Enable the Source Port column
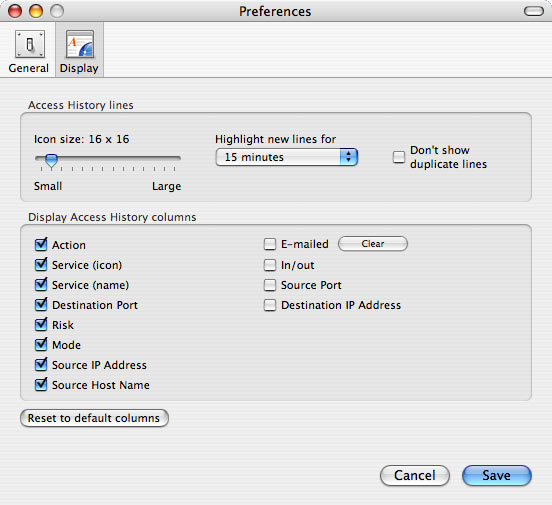The image size is (552, 505). [270, 285]
